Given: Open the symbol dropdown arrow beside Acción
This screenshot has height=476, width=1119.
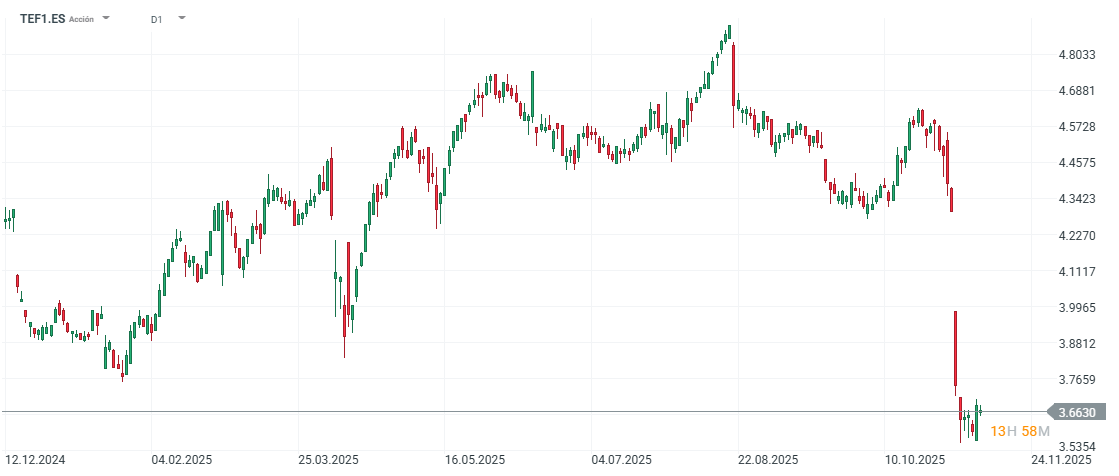Looking at the screenshot, I should (x=107, y=18).
